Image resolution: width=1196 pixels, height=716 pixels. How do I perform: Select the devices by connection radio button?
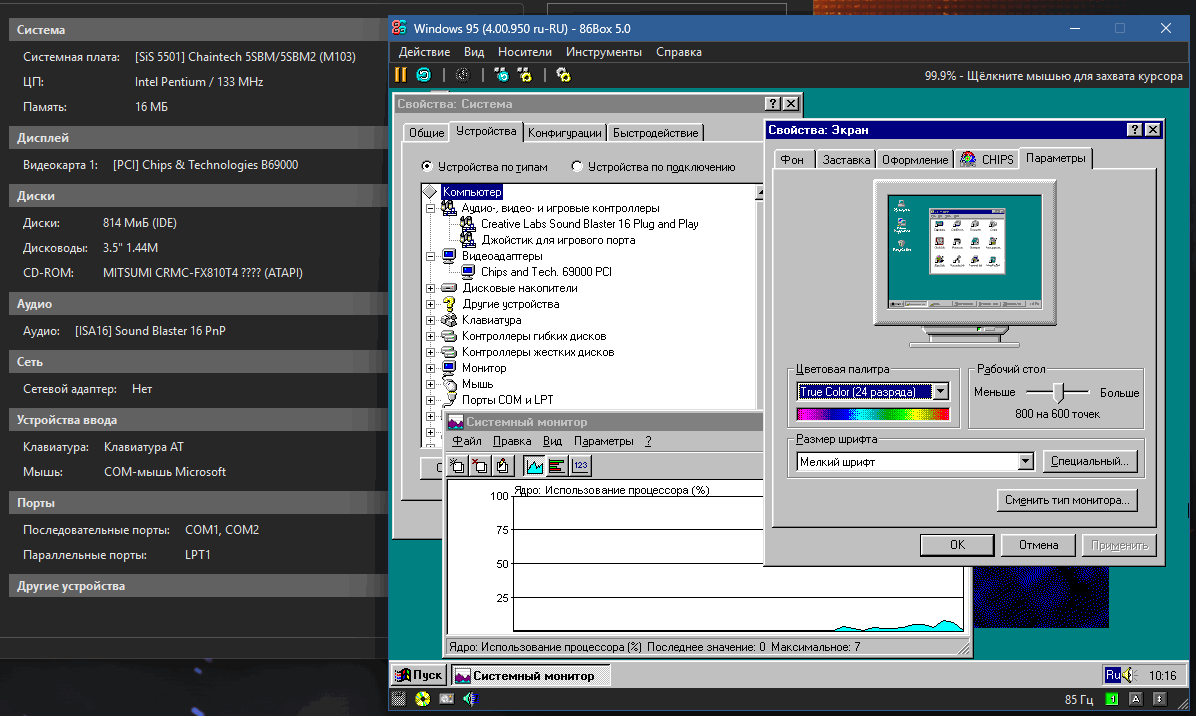pos(577,167)
